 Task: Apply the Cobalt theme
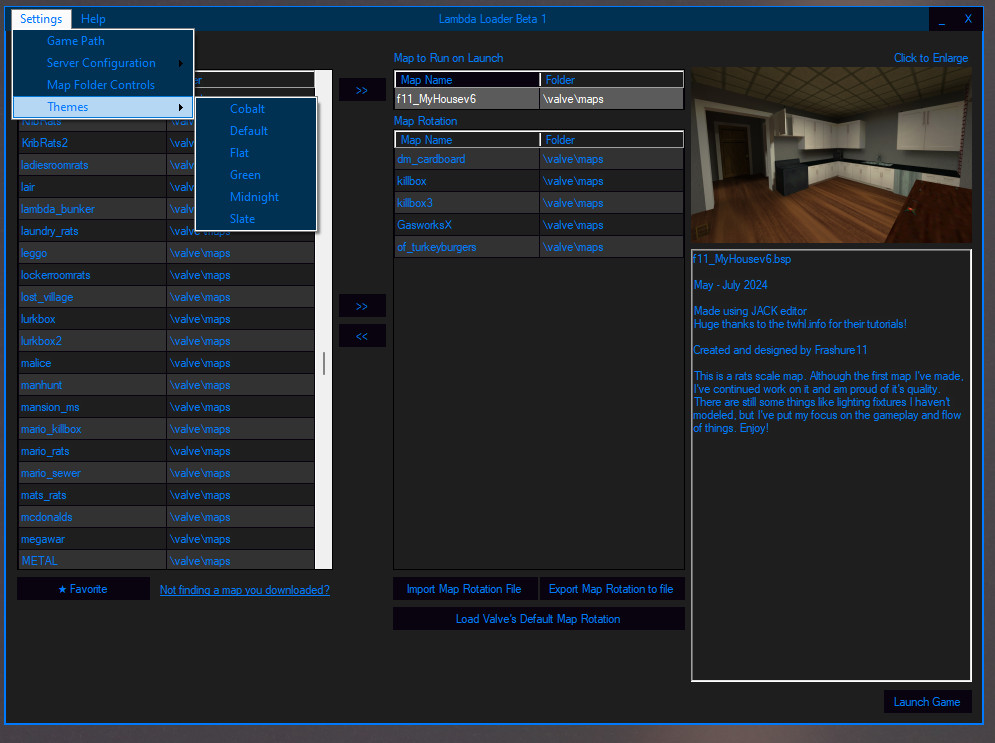click(247, 108)
